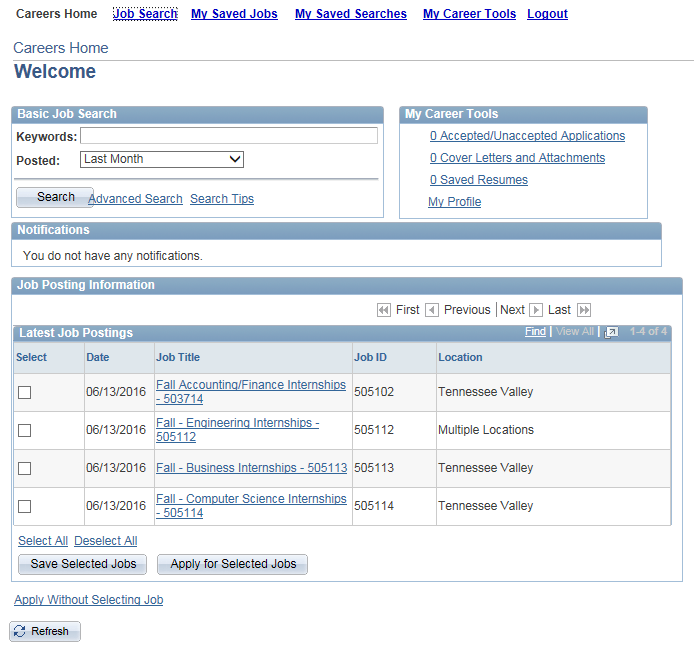Click the Multiple Locations cell

click(x=486, y=430)
